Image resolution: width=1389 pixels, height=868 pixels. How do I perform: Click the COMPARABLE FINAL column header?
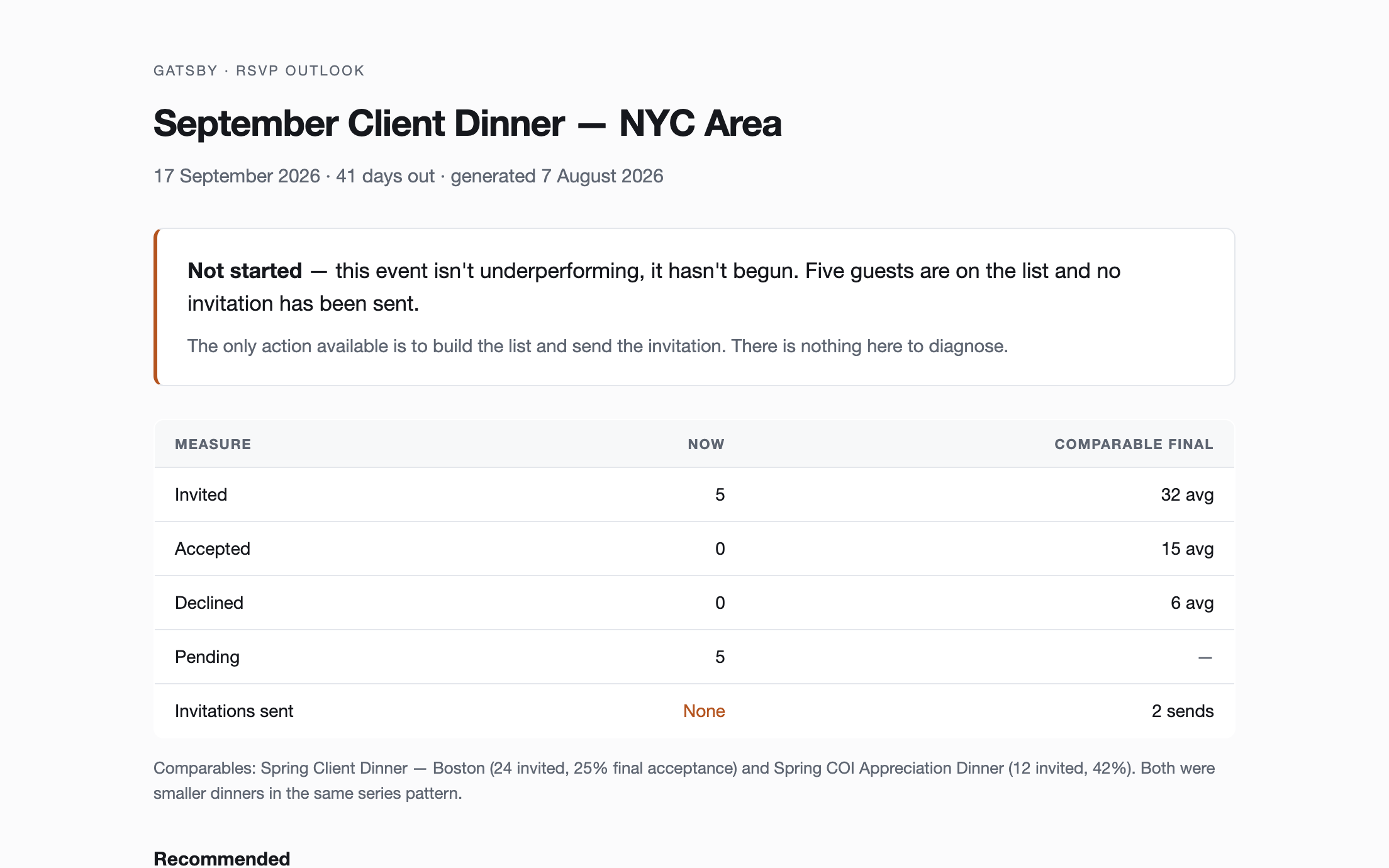1134,444
